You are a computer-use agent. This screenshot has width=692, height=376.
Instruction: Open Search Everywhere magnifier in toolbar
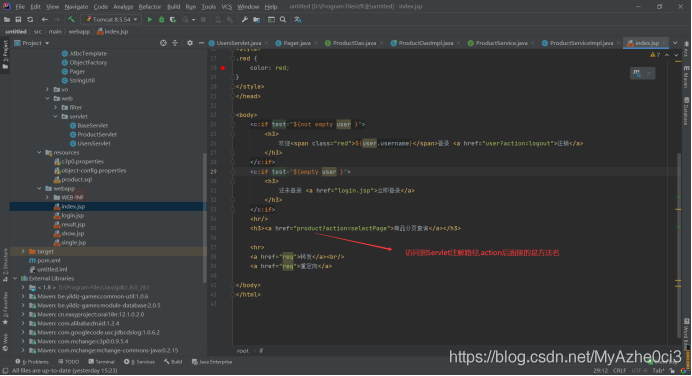click(283, 19)
